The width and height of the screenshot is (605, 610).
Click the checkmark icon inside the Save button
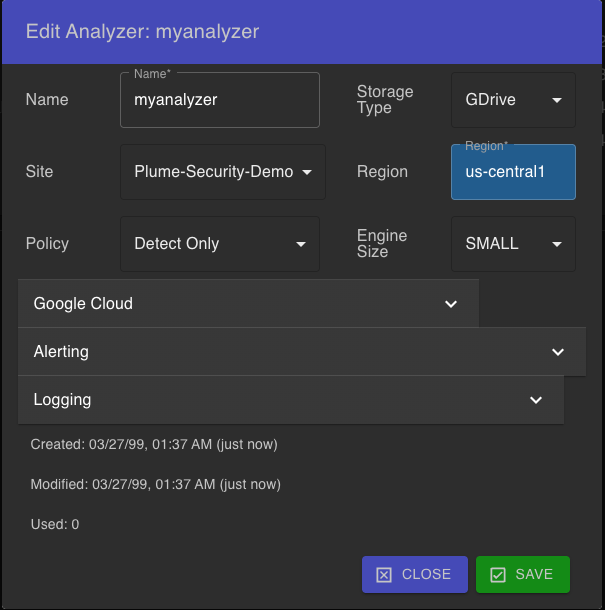[x=498, y=575]
